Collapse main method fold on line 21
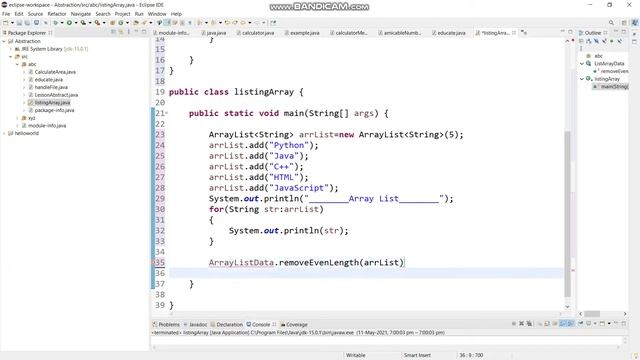The image size is (640, 360). 167,113
